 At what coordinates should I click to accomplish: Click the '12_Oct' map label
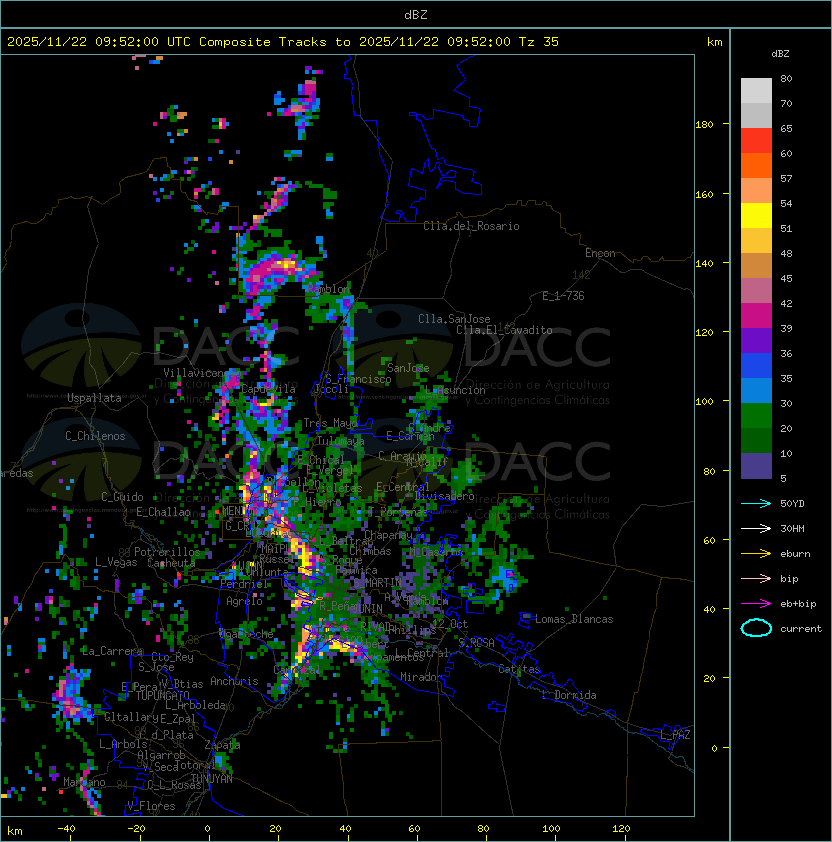tap(450, 624)
